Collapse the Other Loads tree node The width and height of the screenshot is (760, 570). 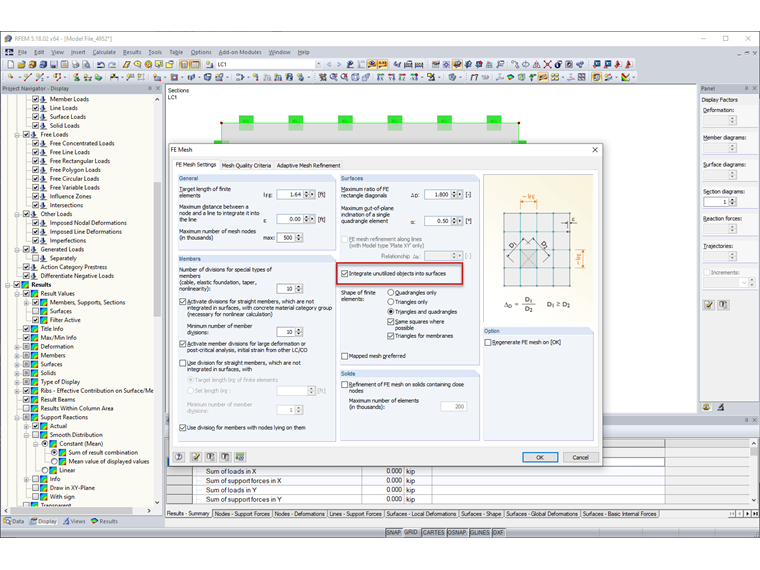point(17,214)
